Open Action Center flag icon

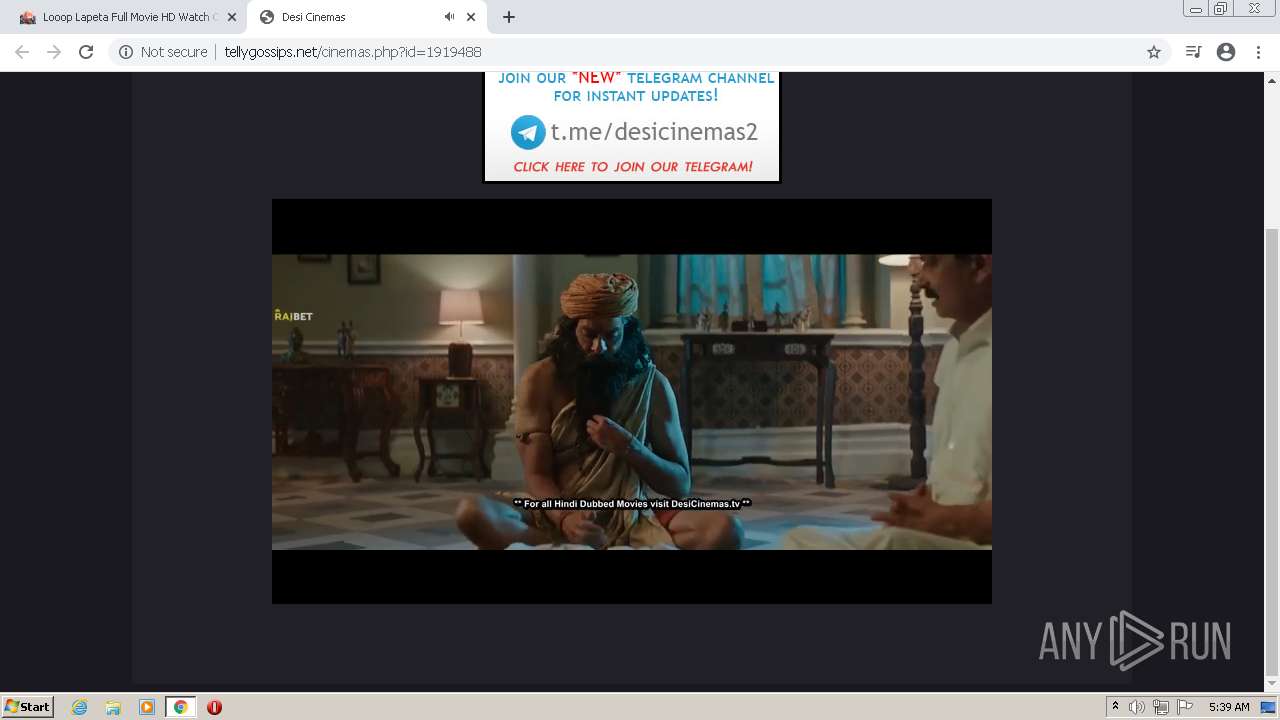[x=1184, y=707]
